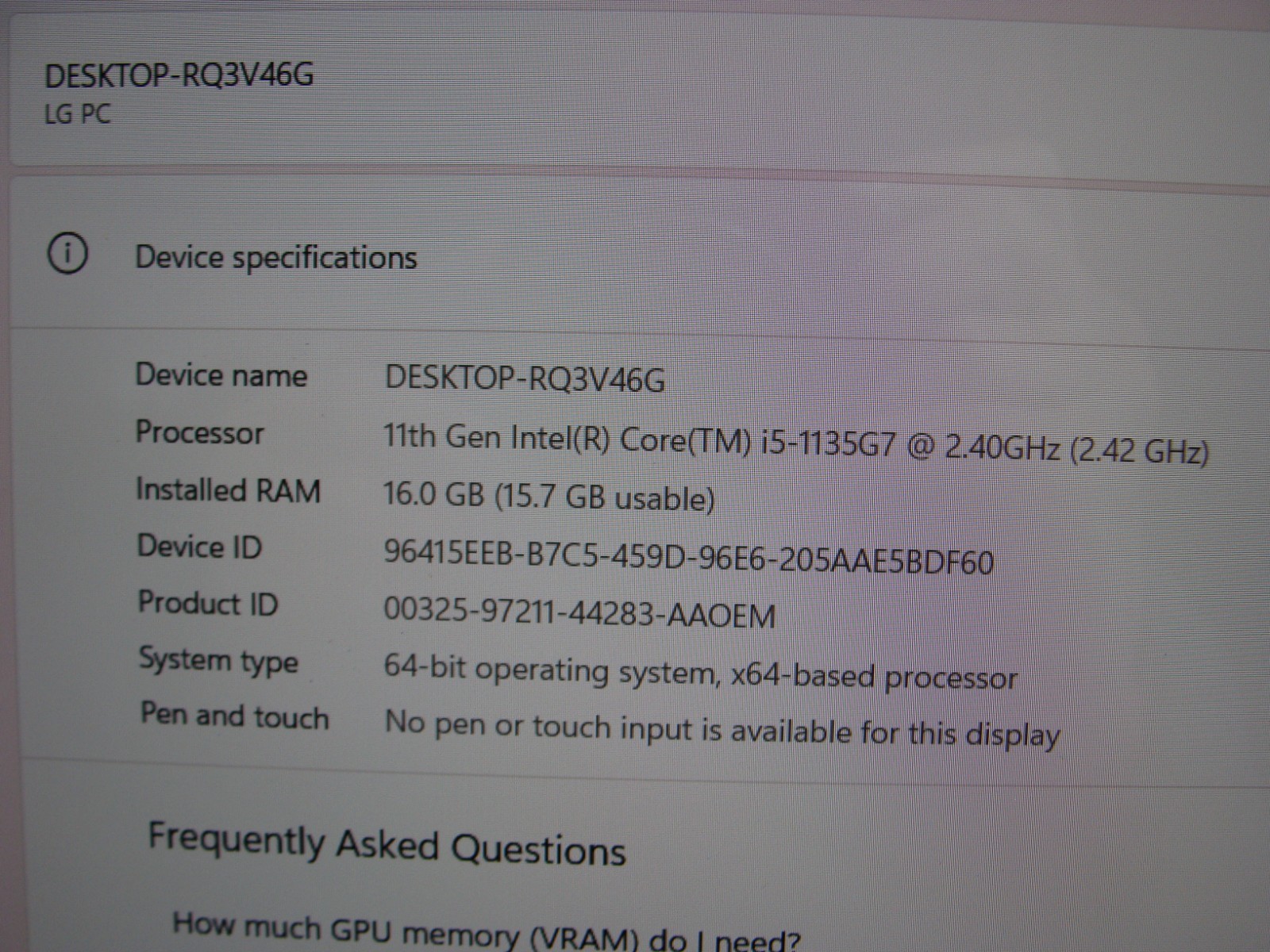
Task: Click the Pen and touch label
Action: click(x=234, y=715)
